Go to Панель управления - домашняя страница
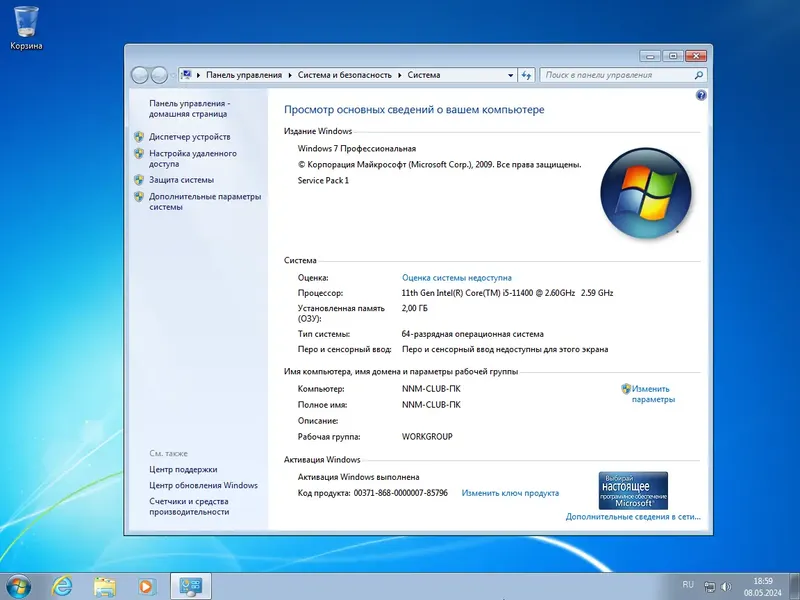Image resolution: width=800 pixels, height=600 pixels. pyautogui.click(x=189, y=109)
